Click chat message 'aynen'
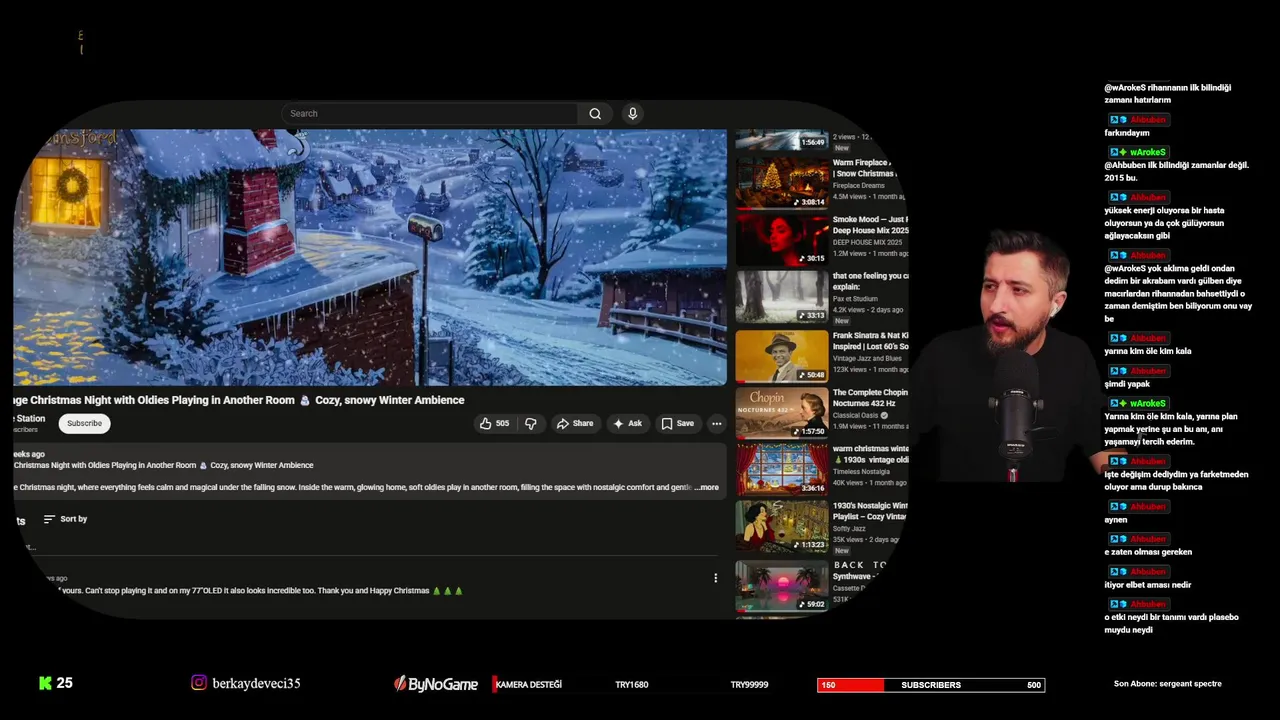1280x720 pixels. 1116,520
